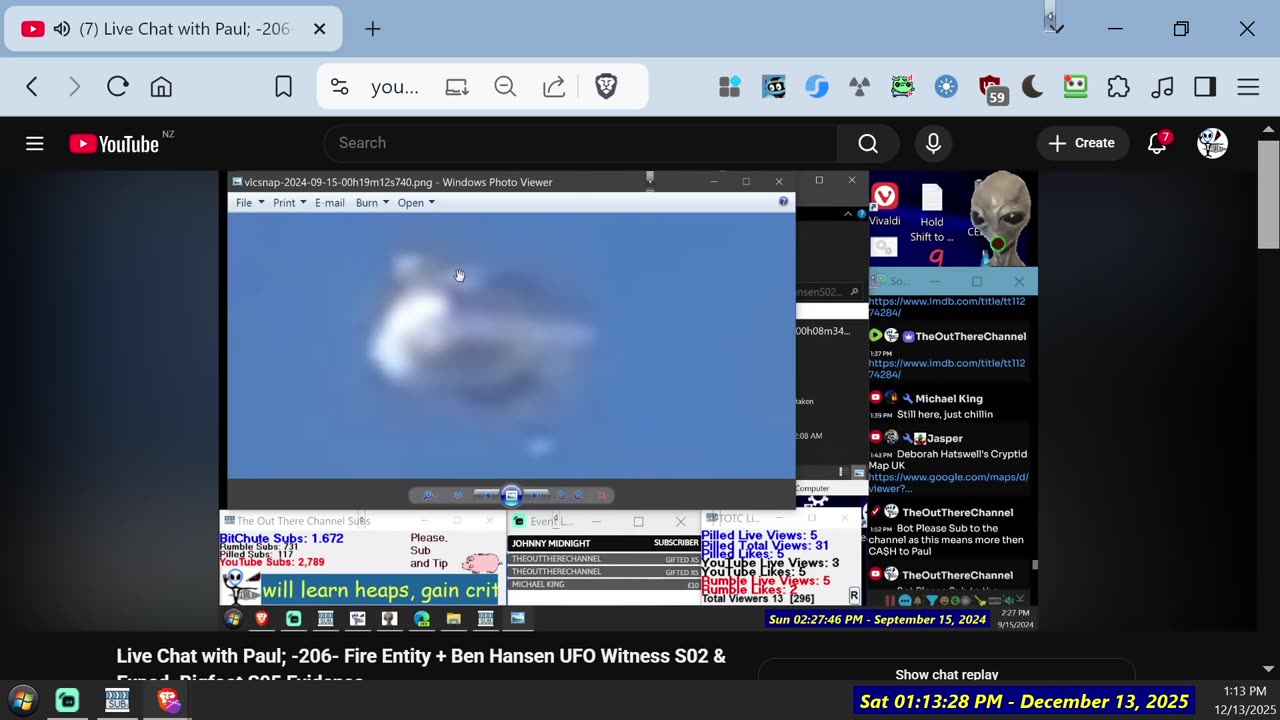This screenshot has width=1280, height=720.
Task: Click the Vivaldi desktop icon in video
Action: click(884, 204)
